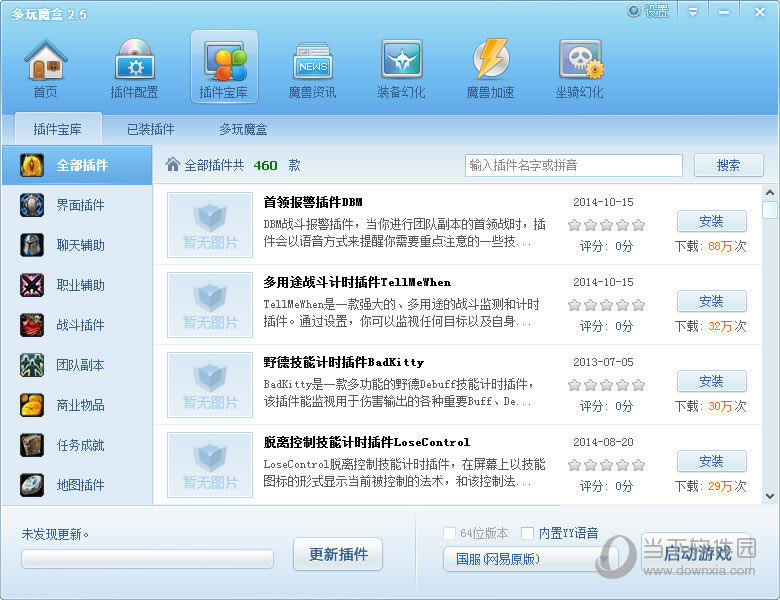Image resolution: width=780 pixels, height=600 pixels.
Task: Rate the LoseControl plugin using its stars
Action: [x=606, y=465]
